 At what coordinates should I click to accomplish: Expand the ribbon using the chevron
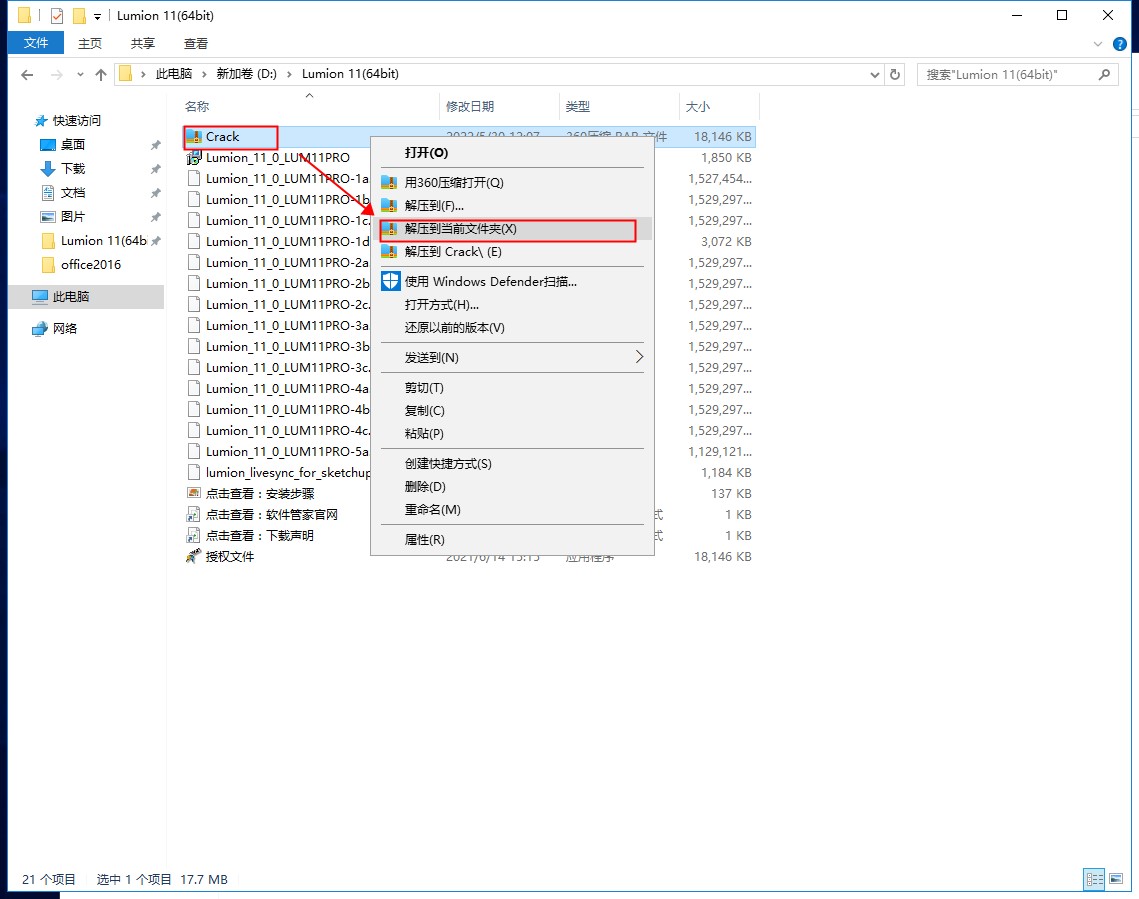1100,43
